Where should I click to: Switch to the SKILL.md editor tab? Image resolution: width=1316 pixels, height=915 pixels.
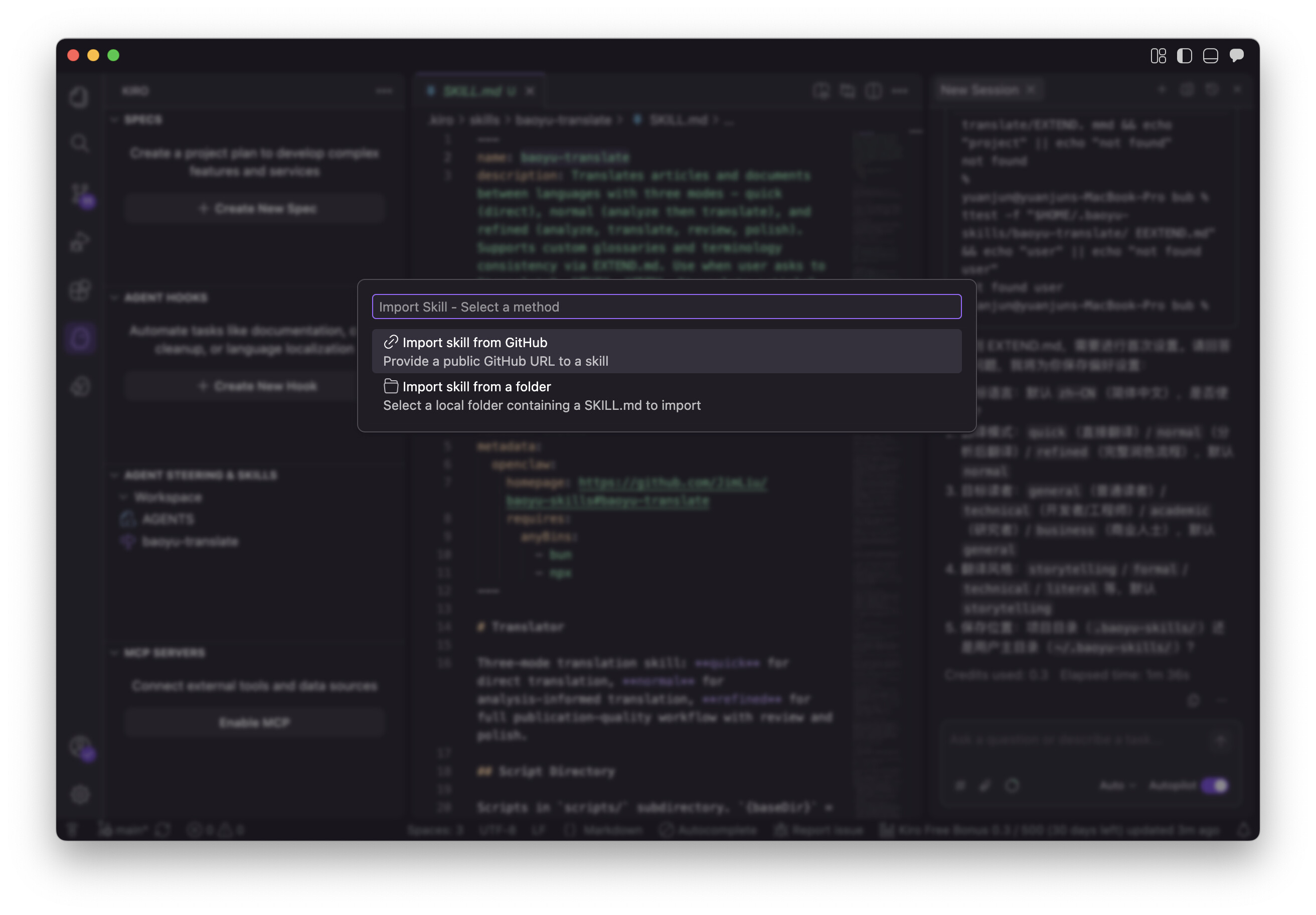pos(480,91)
